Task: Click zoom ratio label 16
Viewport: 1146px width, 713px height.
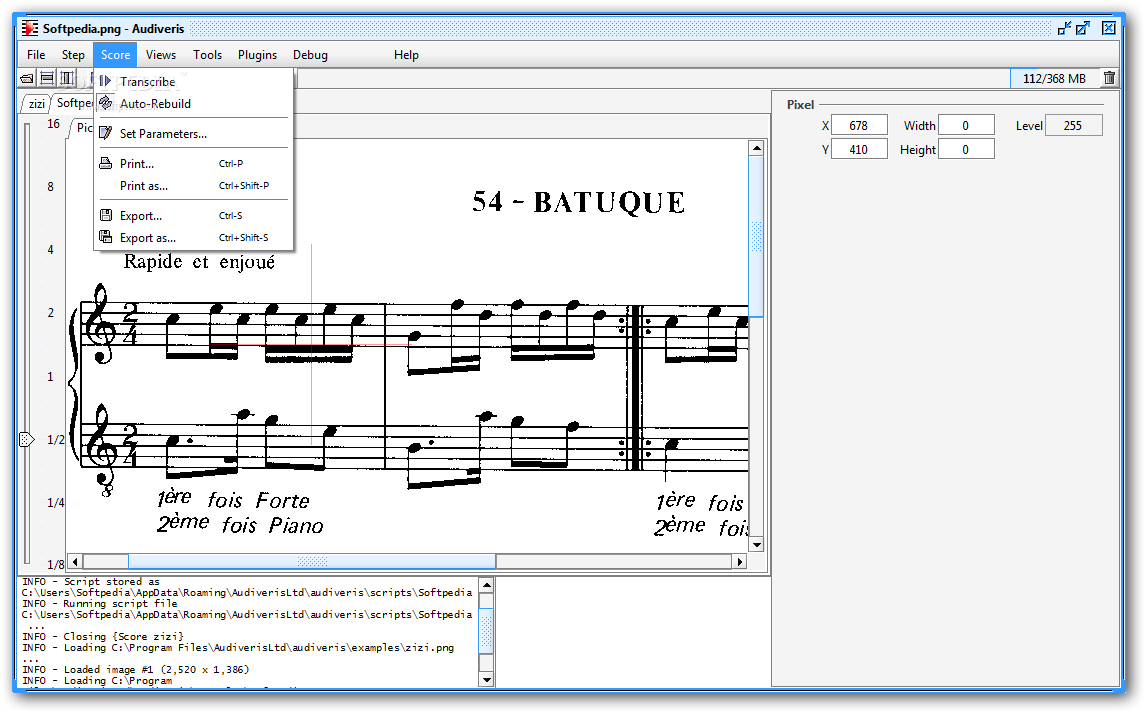Action: [x=53, y=123]
